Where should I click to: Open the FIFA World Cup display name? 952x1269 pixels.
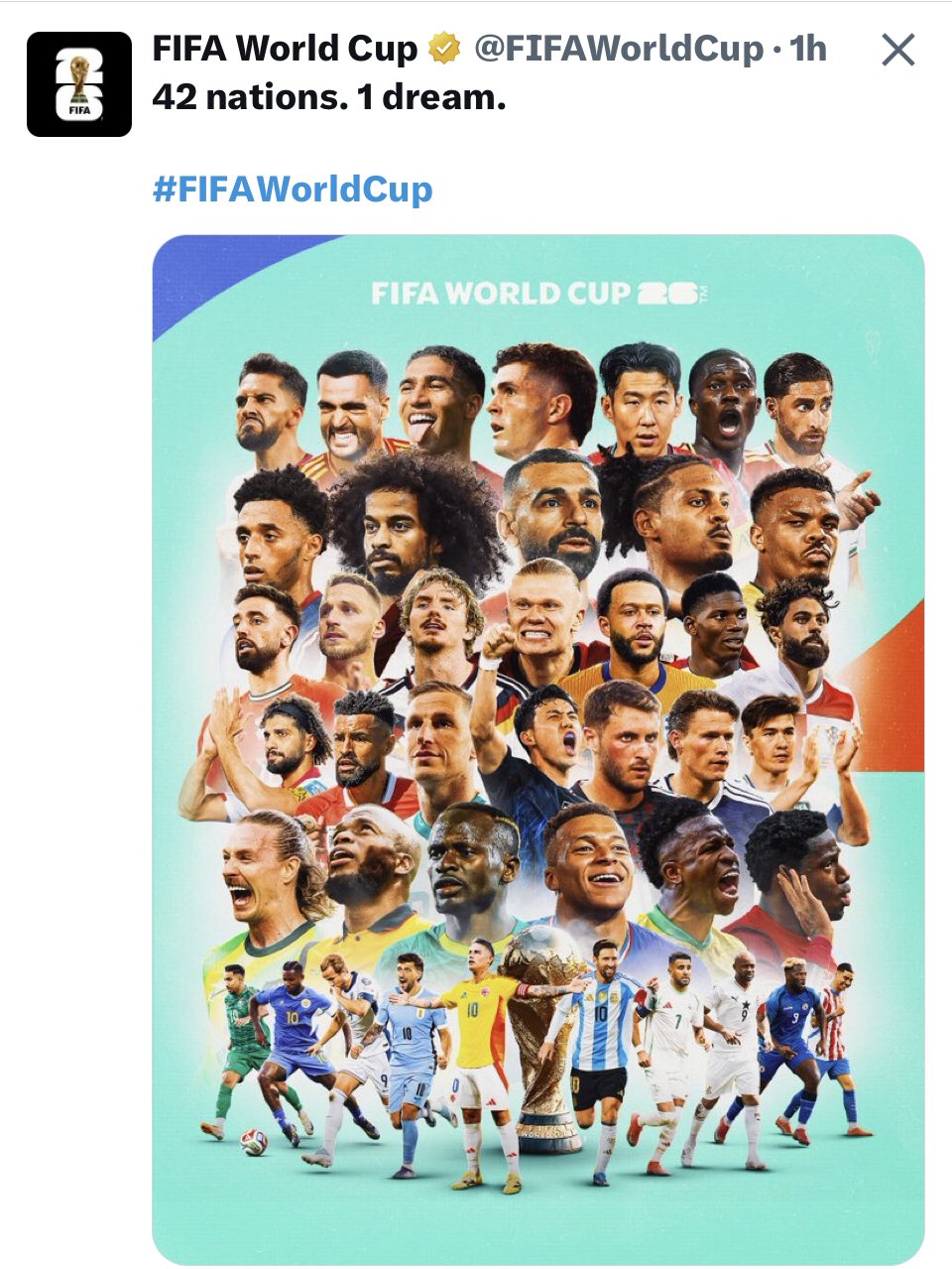tap(286, 49)
